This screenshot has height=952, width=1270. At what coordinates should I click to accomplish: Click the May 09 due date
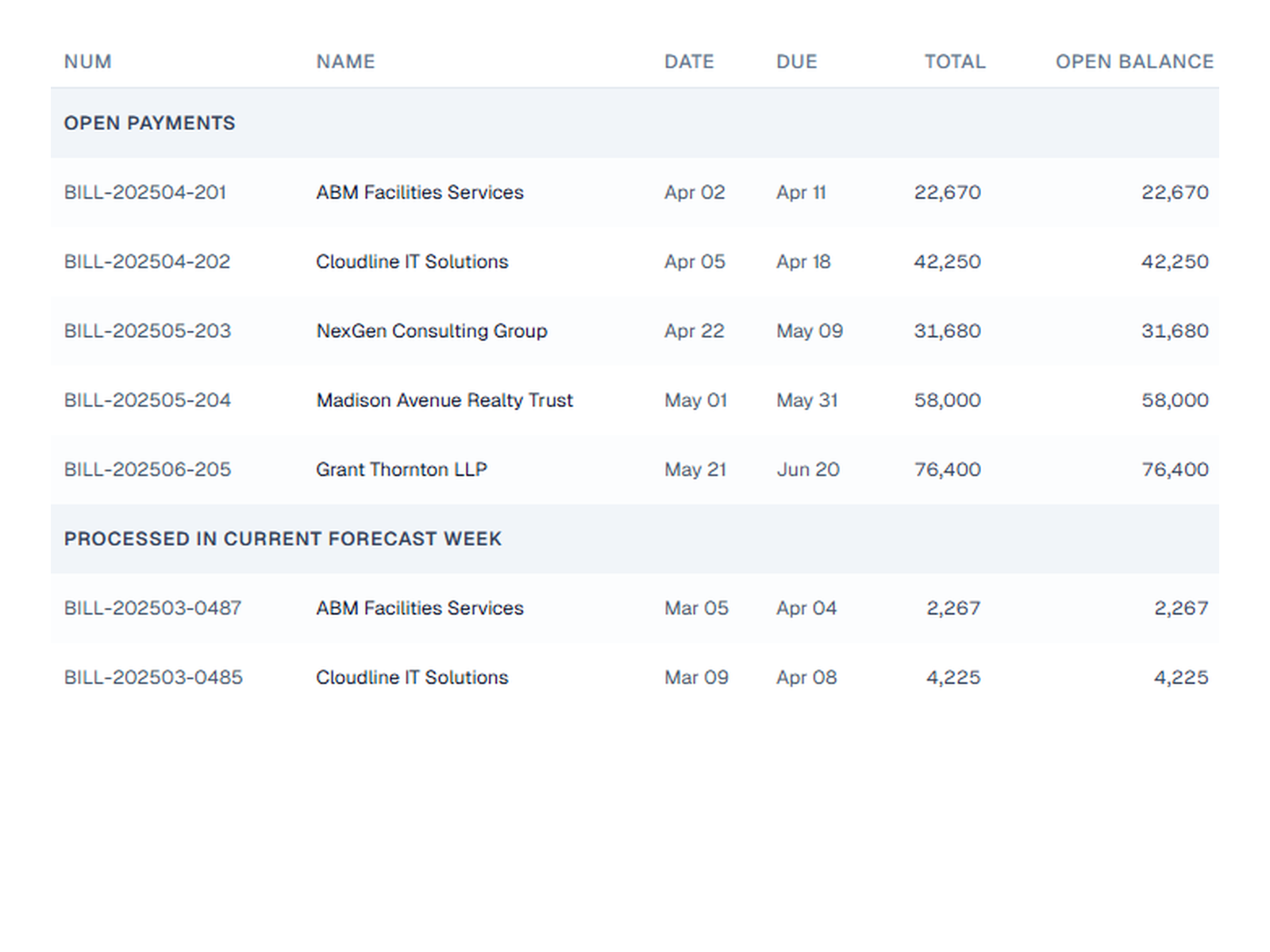pos(810,331)
